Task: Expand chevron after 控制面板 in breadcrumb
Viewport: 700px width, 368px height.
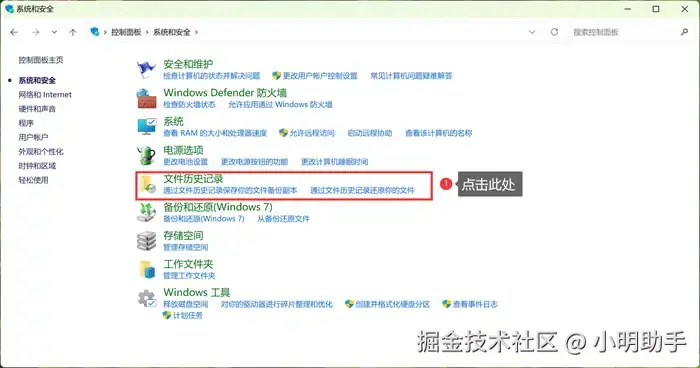Action: coord(147,32)
